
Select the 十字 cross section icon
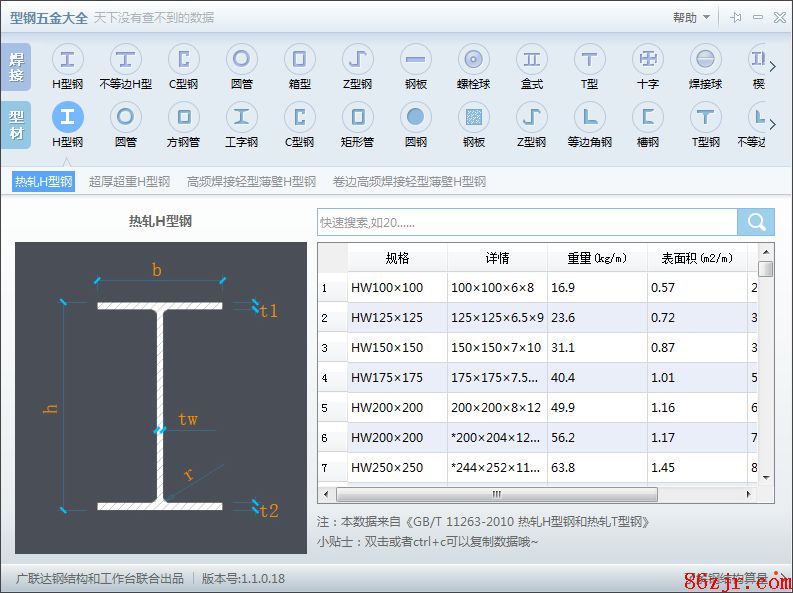(x=647, y=67)
